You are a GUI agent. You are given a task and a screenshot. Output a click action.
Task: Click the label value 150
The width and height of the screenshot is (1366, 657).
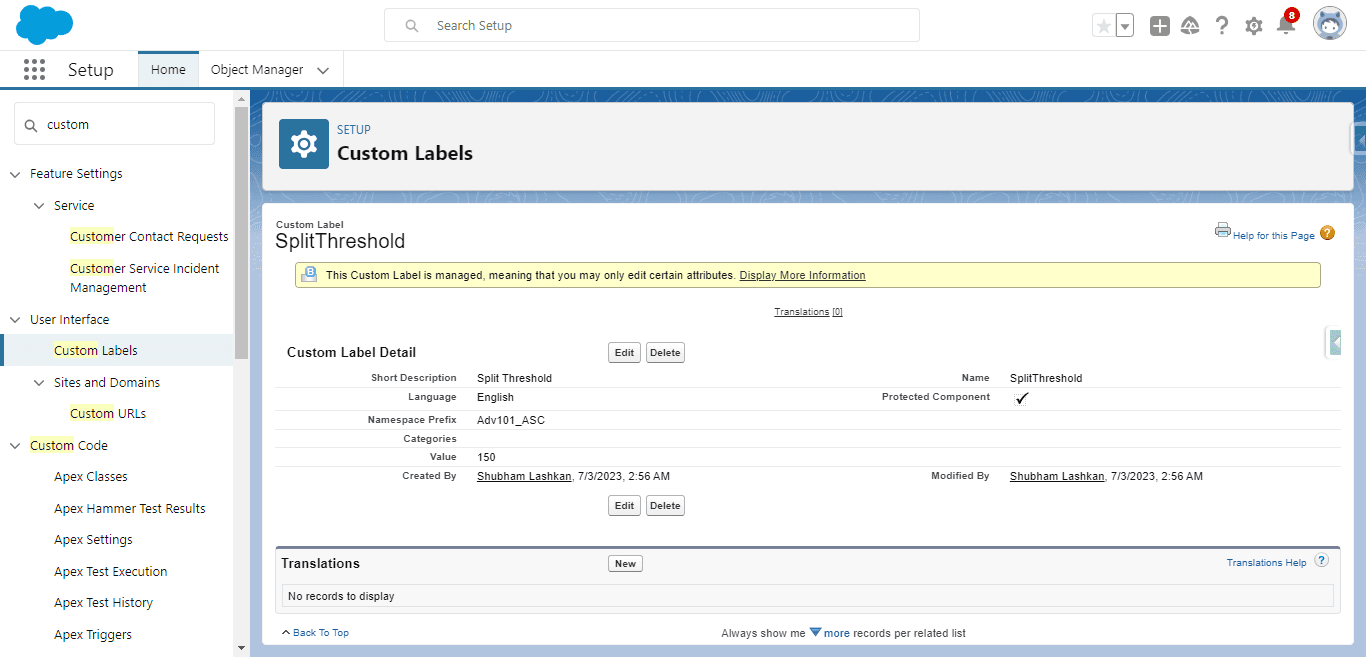pos(486,457)
